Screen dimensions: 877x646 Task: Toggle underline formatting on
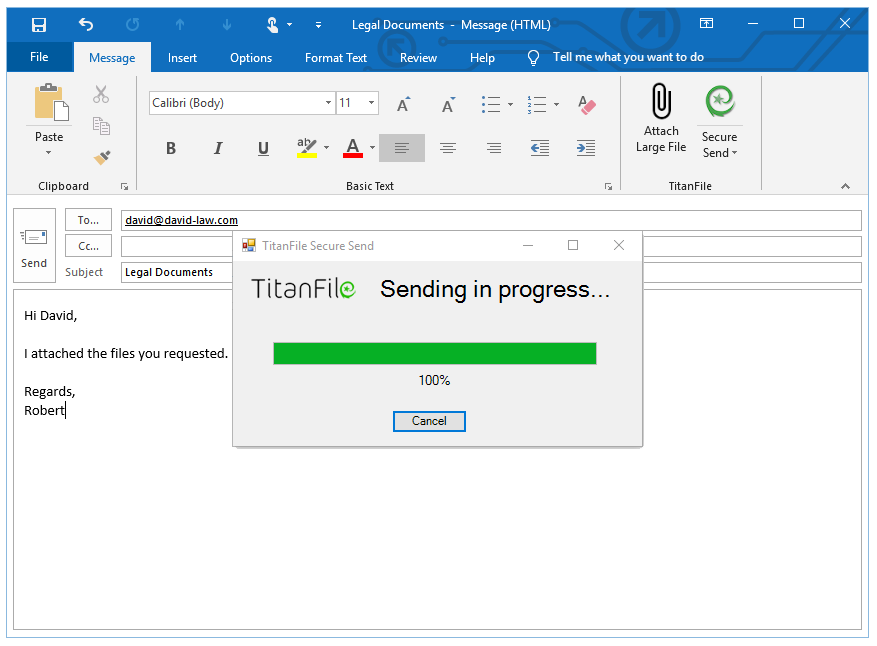pyautogui.click(x=262, y=148)
